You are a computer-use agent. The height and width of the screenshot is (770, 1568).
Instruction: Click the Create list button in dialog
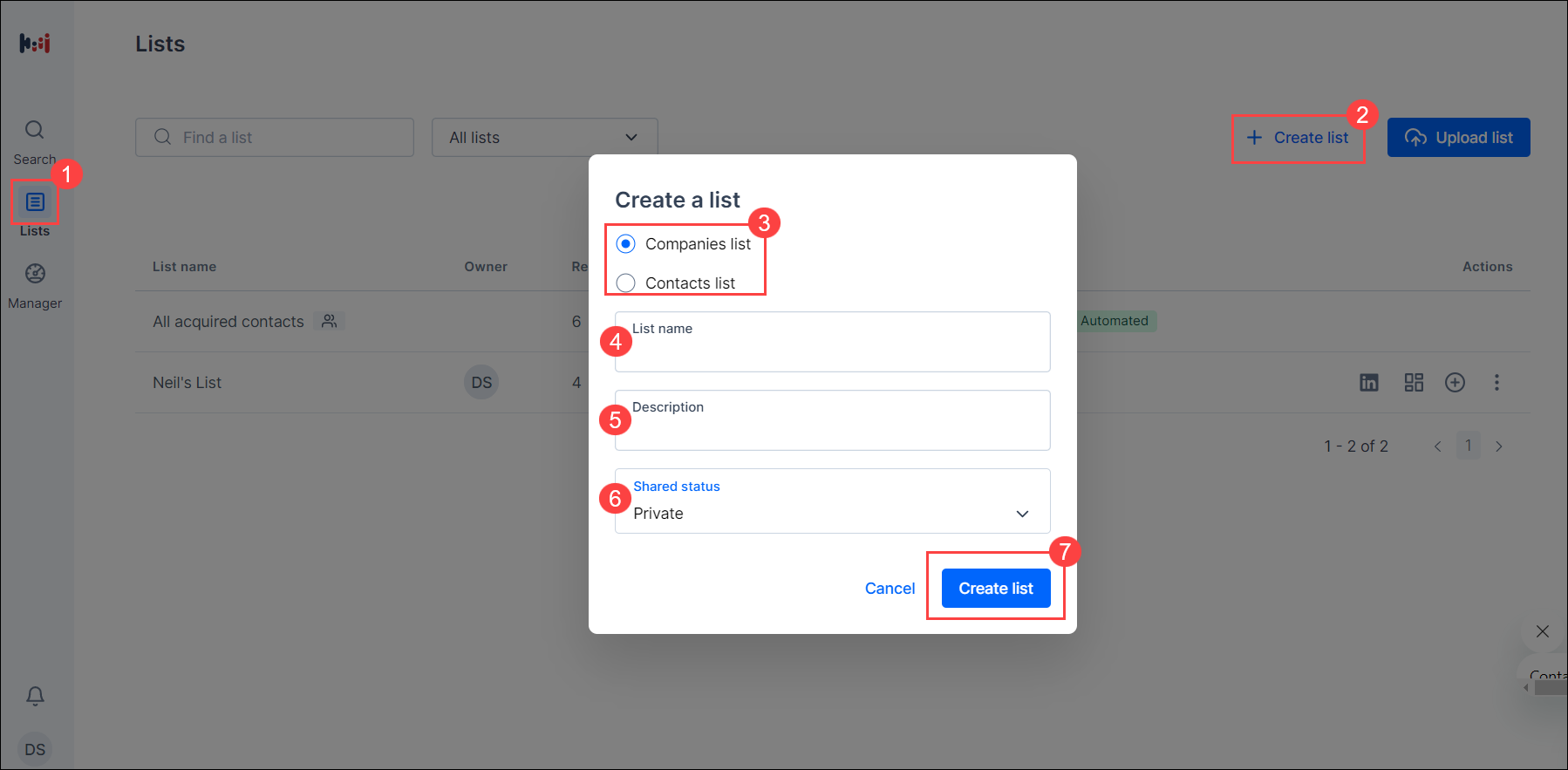996,589
